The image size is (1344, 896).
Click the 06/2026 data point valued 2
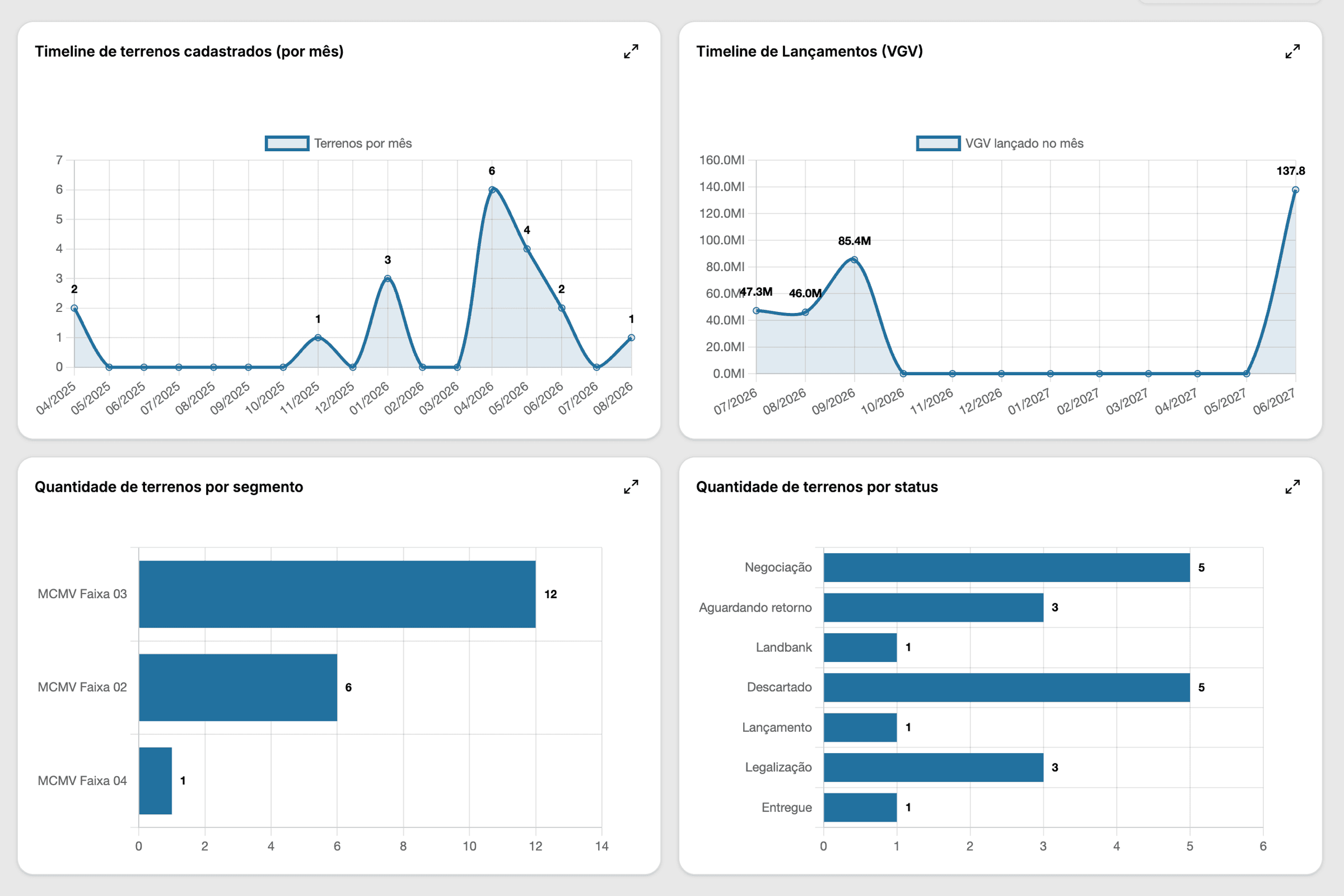click(x=562, y=308)
